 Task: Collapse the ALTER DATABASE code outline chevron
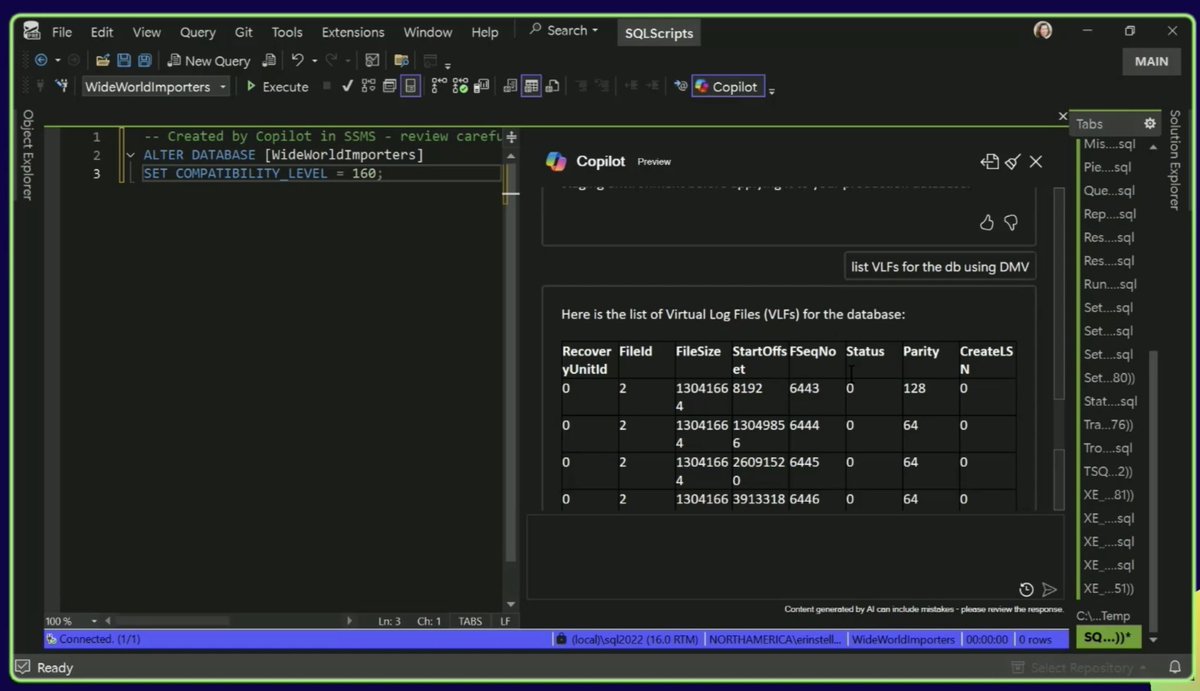[x=130, y=156]
